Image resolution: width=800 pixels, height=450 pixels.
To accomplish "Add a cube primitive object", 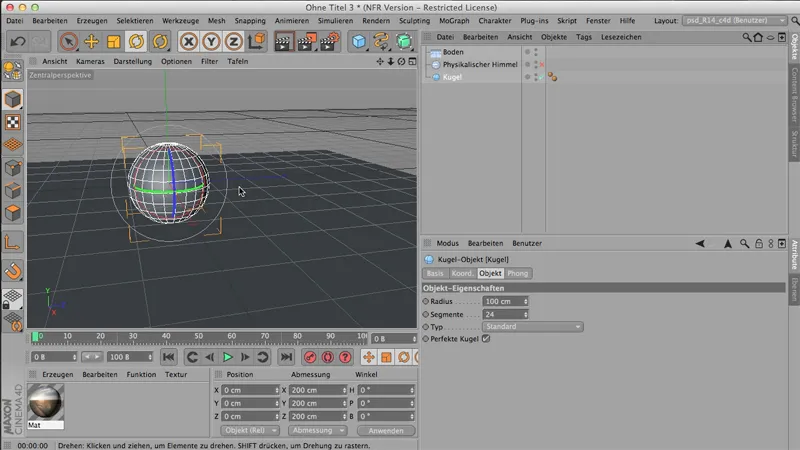I will pyautogui.click(x=359, y=41).
